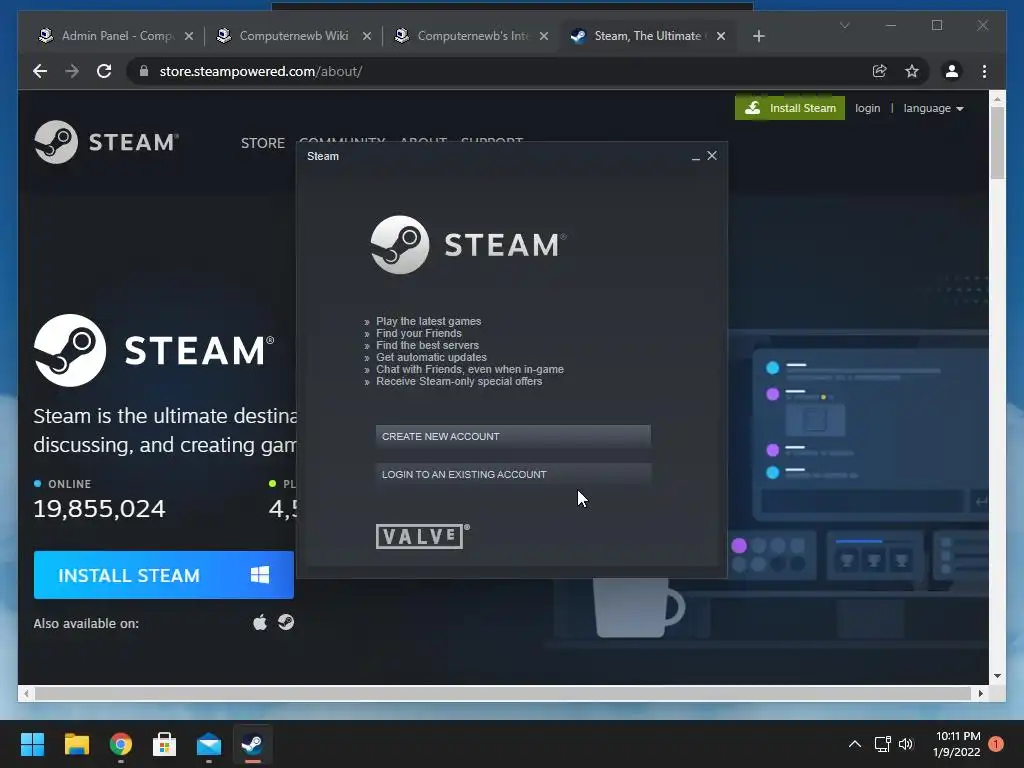1024x768 pixels.
Task: Open network status tray icon
Action: point(883,744)
